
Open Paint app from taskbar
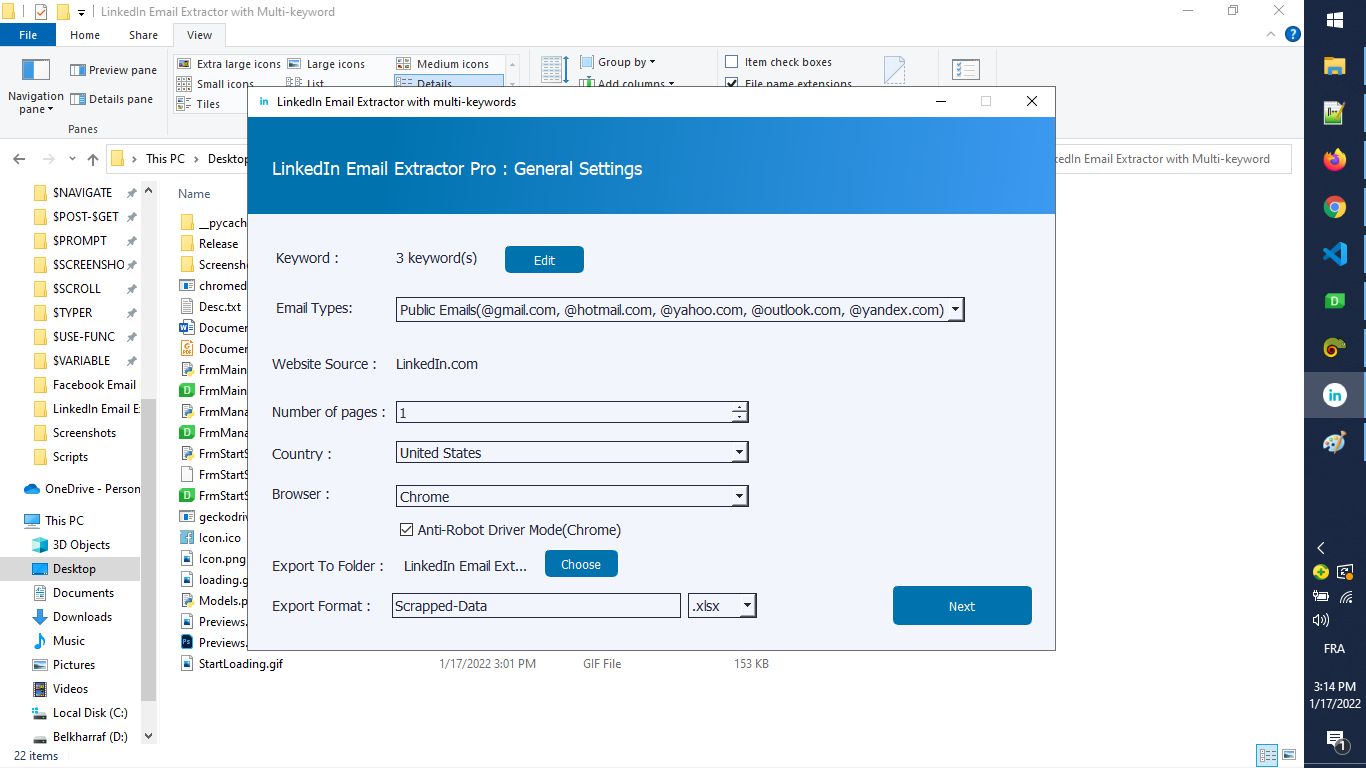[1335, 442]
